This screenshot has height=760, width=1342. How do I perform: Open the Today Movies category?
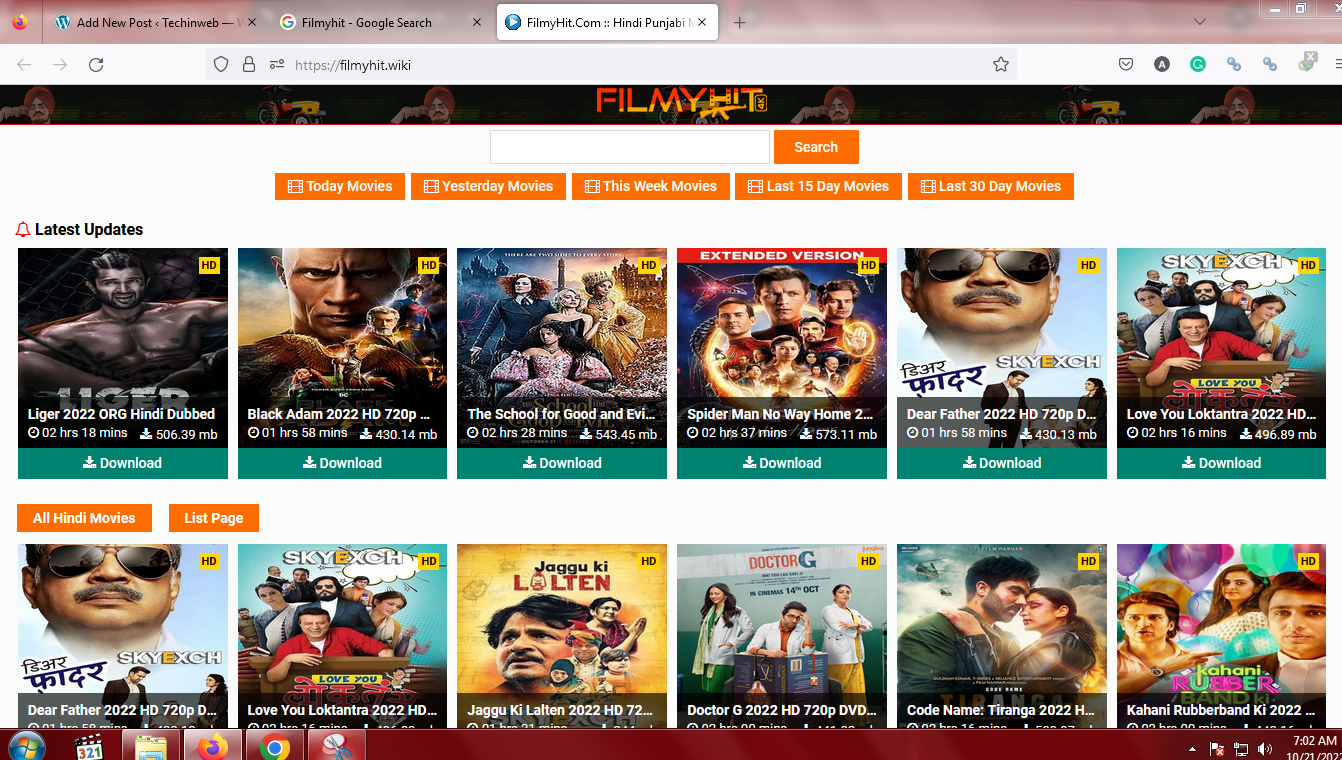(x=340, y=186)
